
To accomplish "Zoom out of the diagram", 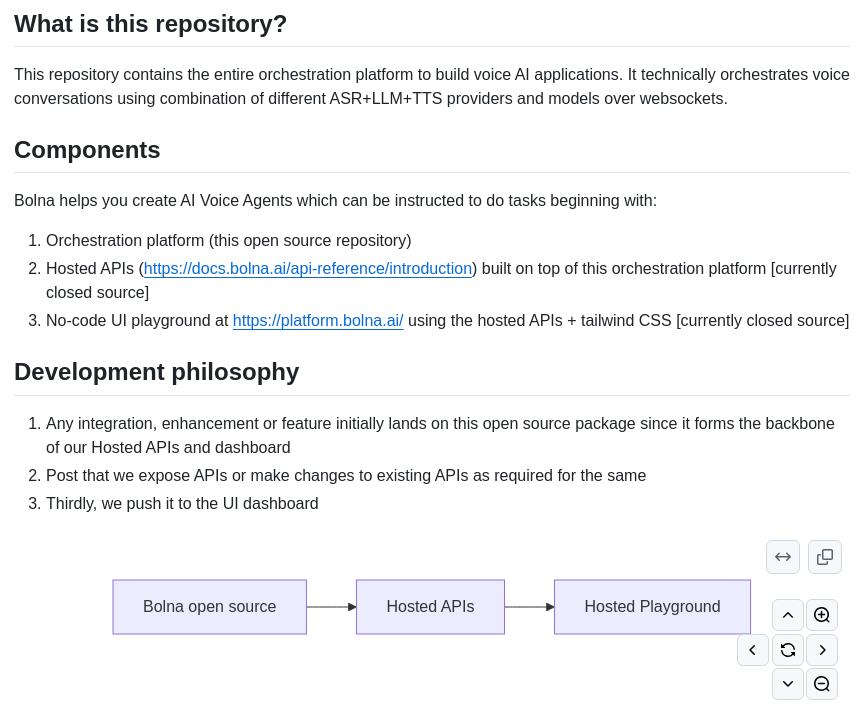I will coord(822,684).
